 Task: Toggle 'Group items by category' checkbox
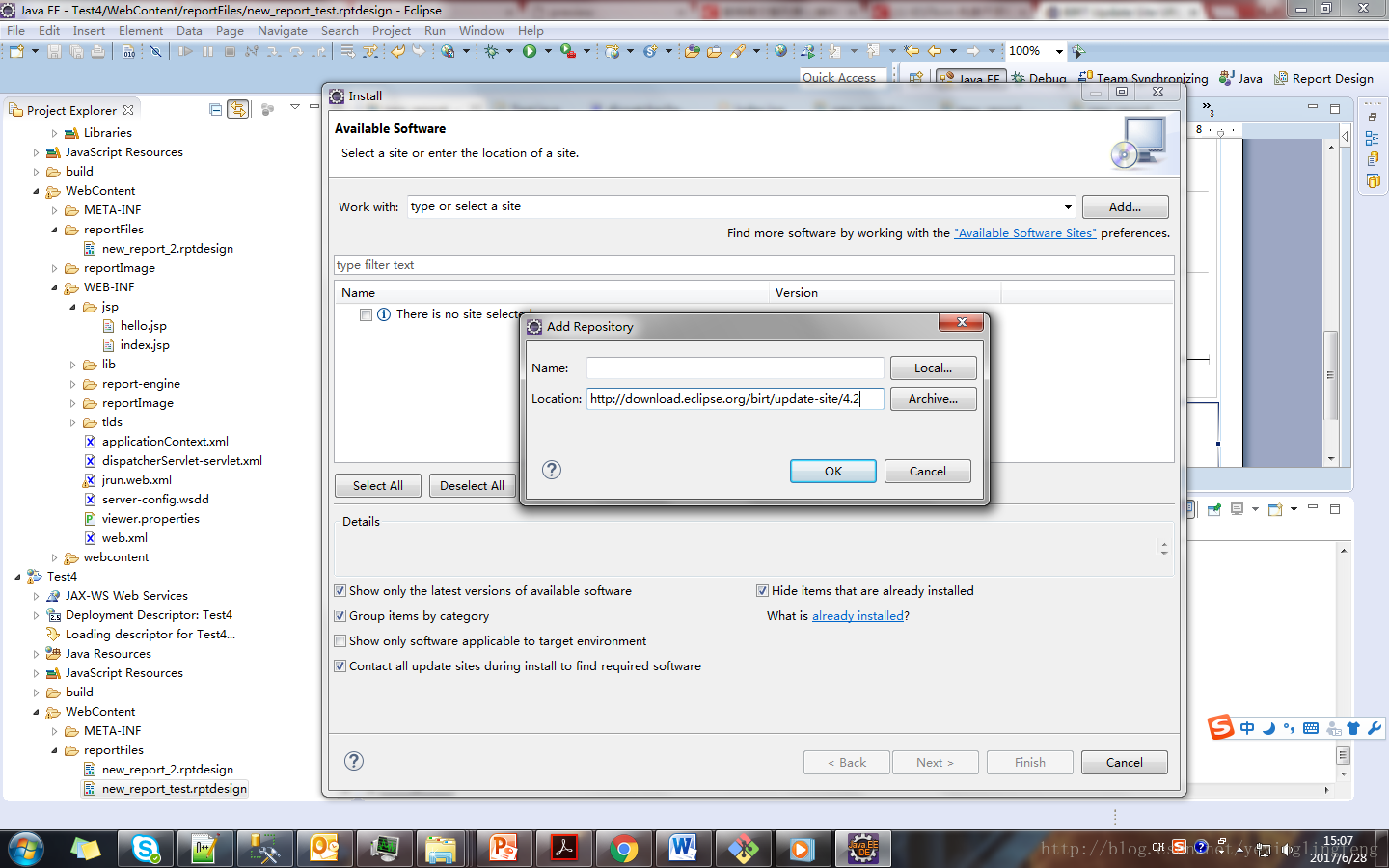pyautogui.click(x=340, y=616)
